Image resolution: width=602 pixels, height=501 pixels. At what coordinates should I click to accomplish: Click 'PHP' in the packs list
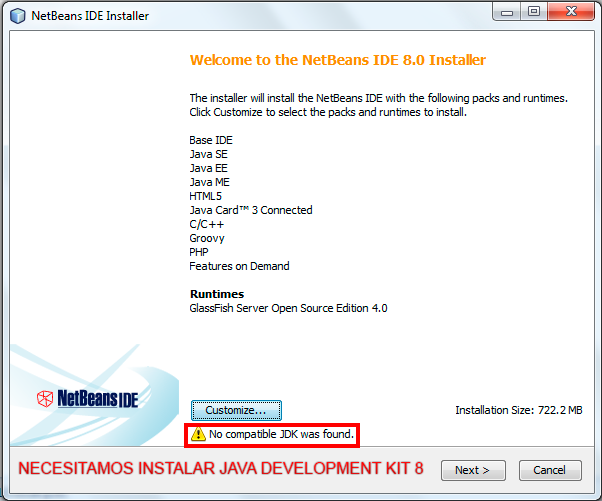pos(199,252)
